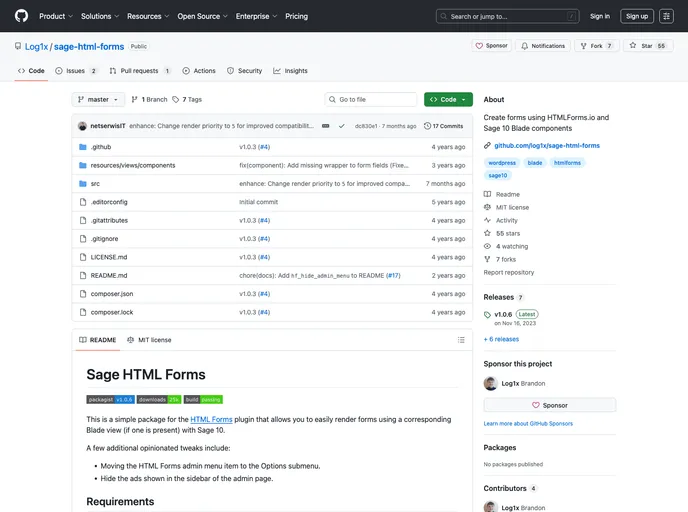Open pull request #17 link in README.md row
This screenshot has height=512, width=688.
(393, 276)
